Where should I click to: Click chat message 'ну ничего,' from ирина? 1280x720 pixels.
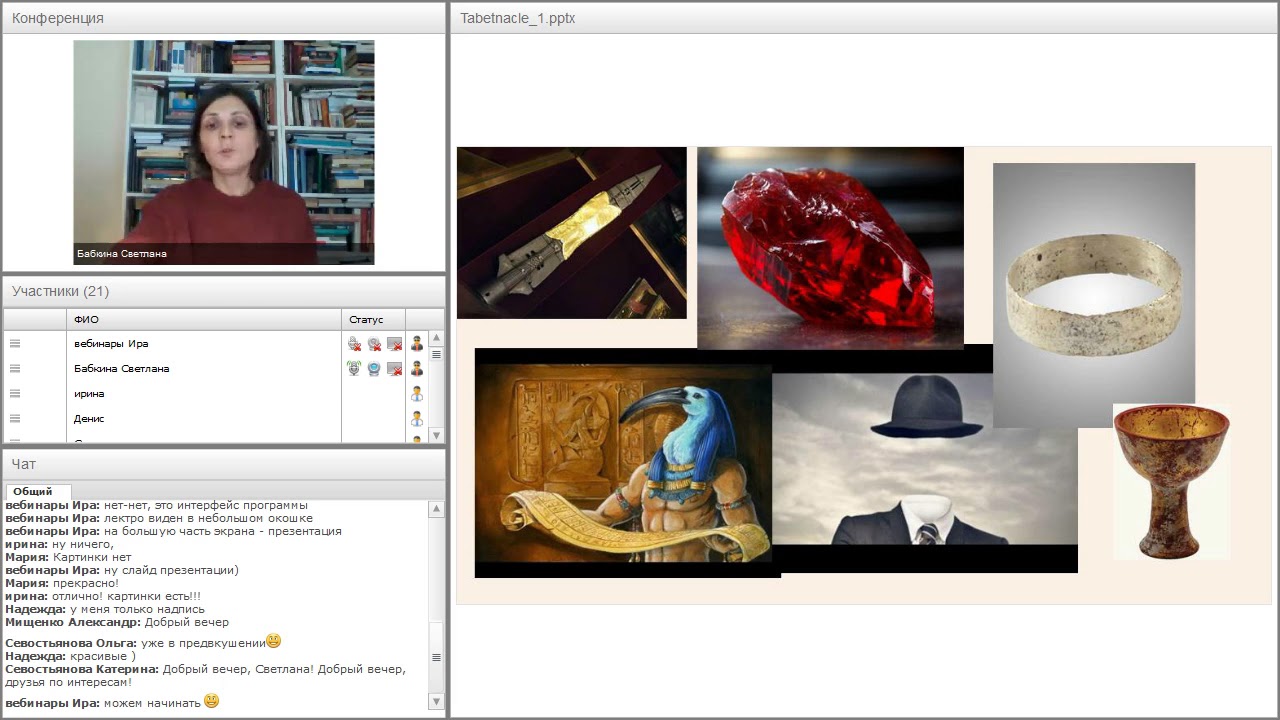83,544
